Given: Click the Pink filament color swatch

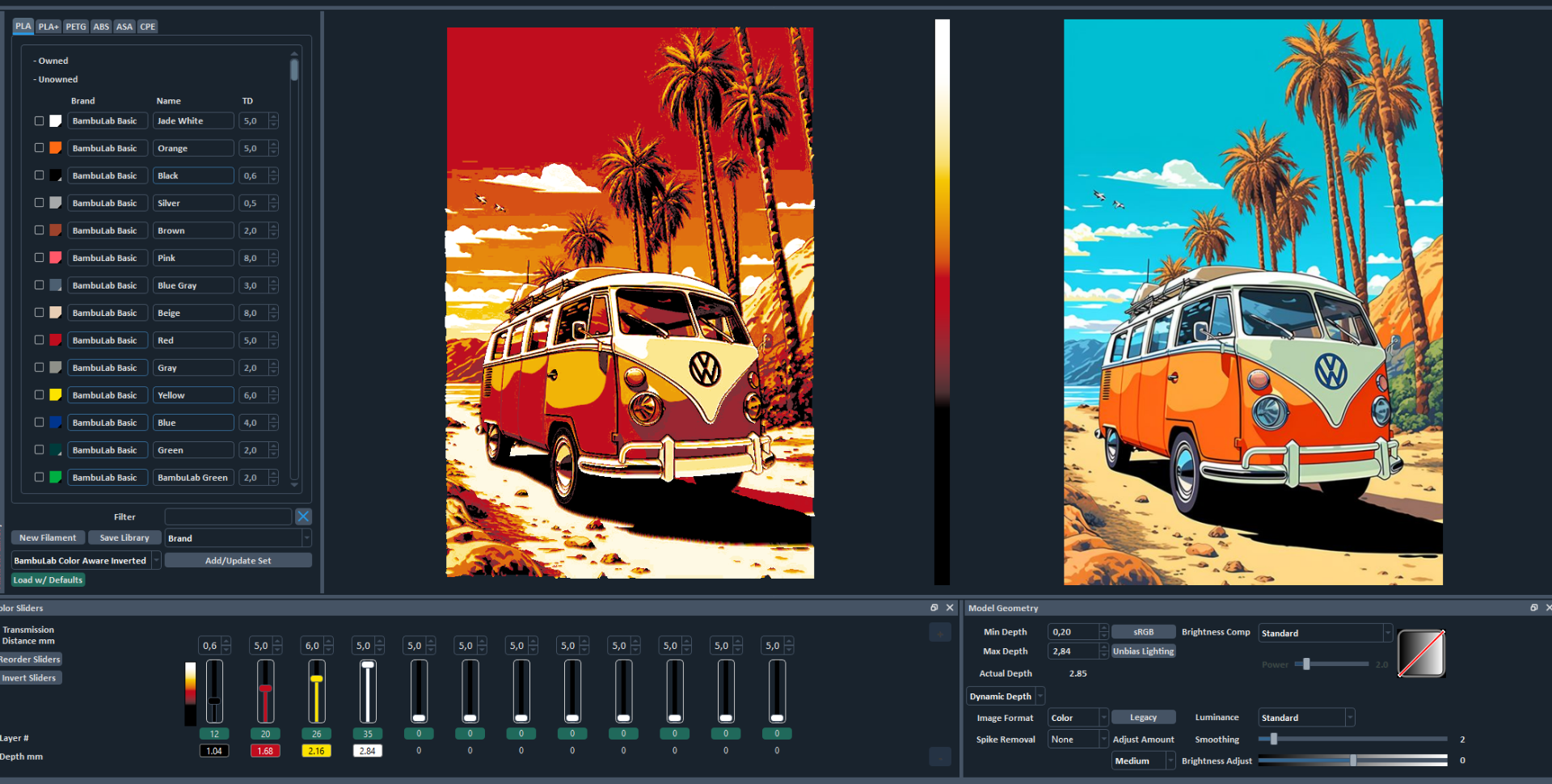Looking at the screenshot, I should click(56, 258).
